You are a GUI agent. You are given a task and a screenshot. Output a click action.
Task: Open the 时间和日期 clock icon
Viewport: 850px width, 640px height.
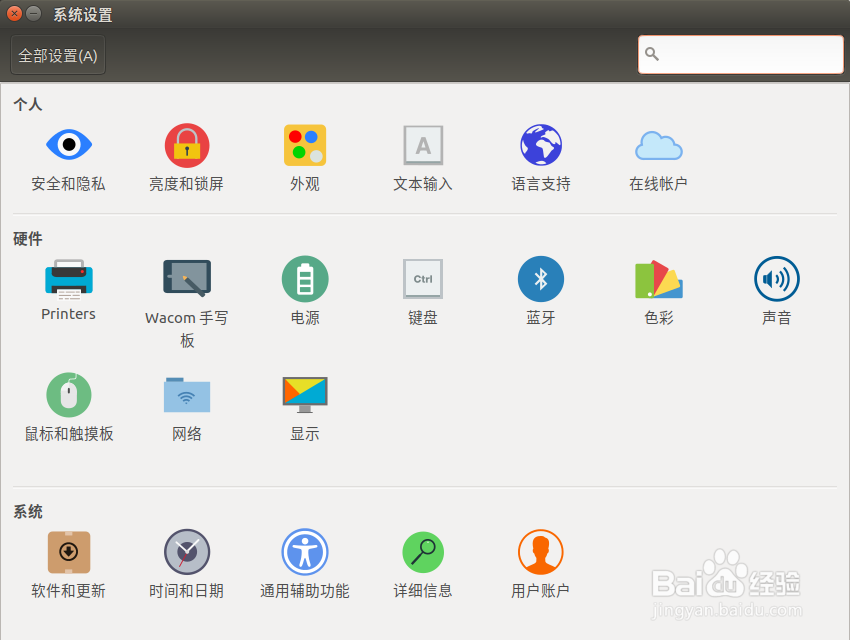point(187,552)
